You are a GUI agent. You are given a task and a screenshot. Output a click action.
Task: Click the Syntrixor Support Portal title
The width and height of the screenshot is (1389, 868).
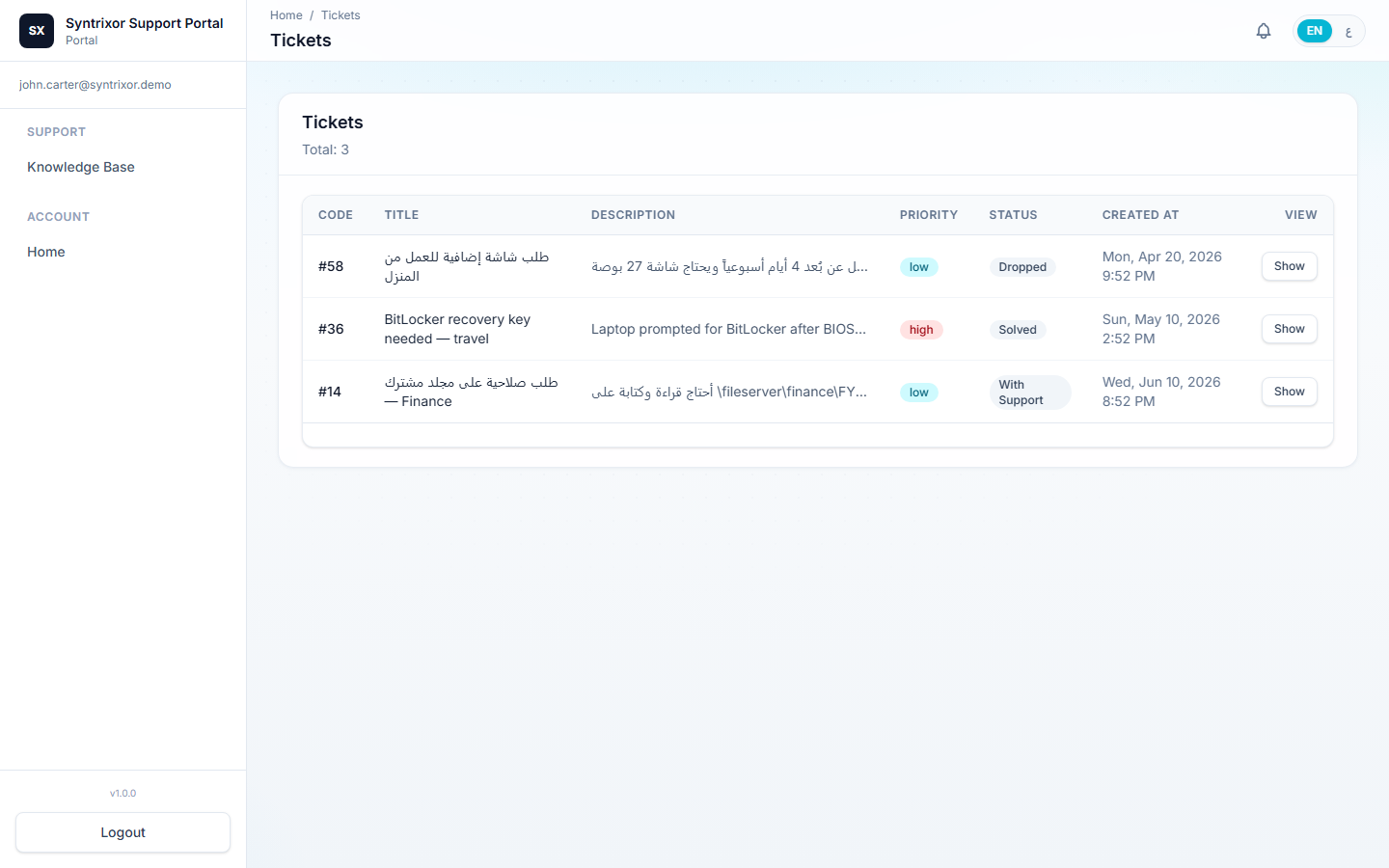pos(145,23)
